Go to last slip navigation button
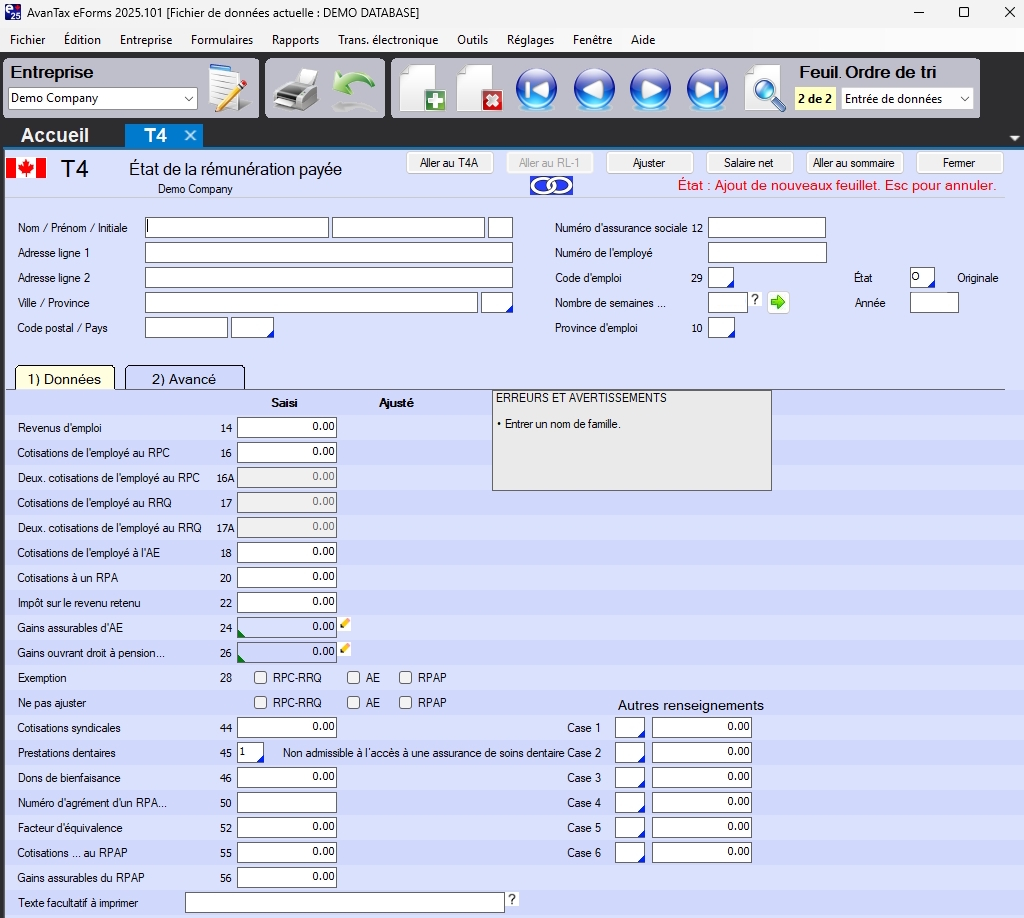This screenshot has height=918, width=1024. click(707, 89)
